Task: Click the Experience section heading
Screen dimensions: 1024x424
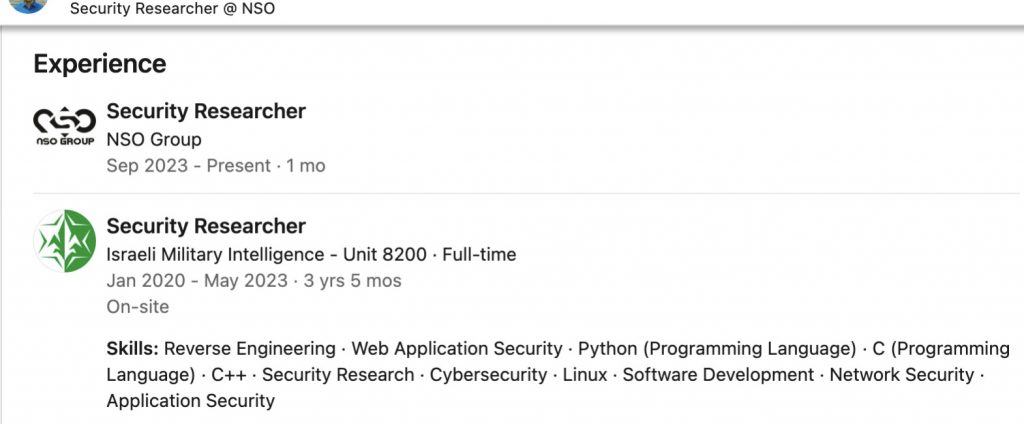Action: tap(99, 64)
